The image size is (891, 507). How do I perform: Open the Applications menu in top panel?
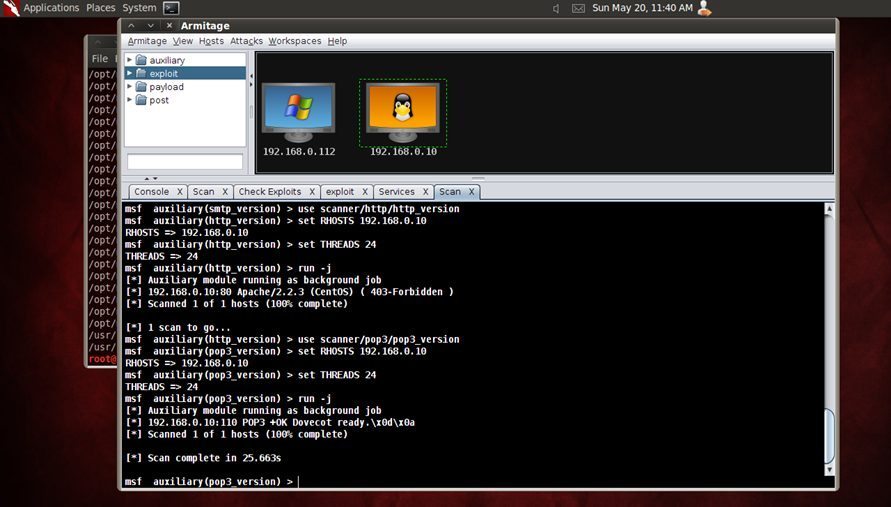51,8
